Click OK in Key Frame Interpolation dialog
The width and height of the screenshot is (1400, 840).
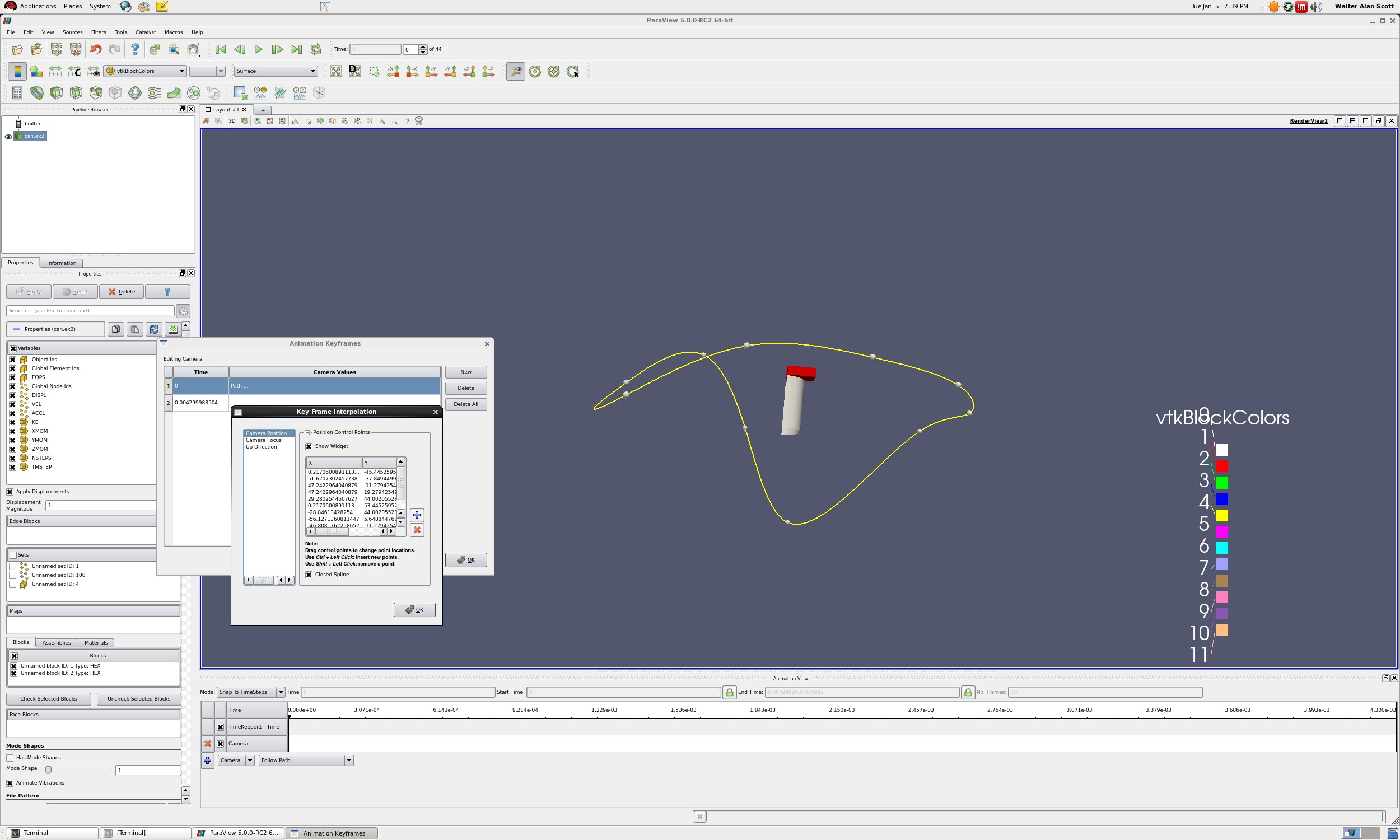pyautogui.click(x=414, y=610)
